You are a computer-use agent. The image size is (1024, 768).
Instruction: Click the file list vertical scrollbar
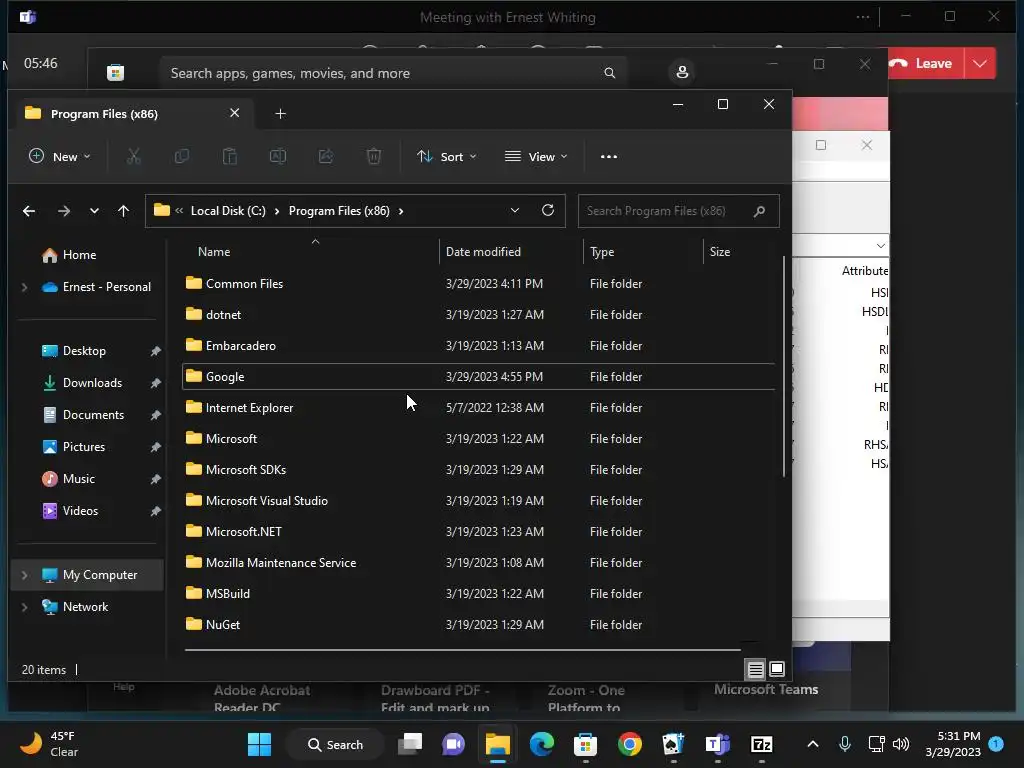click(783, 366)
